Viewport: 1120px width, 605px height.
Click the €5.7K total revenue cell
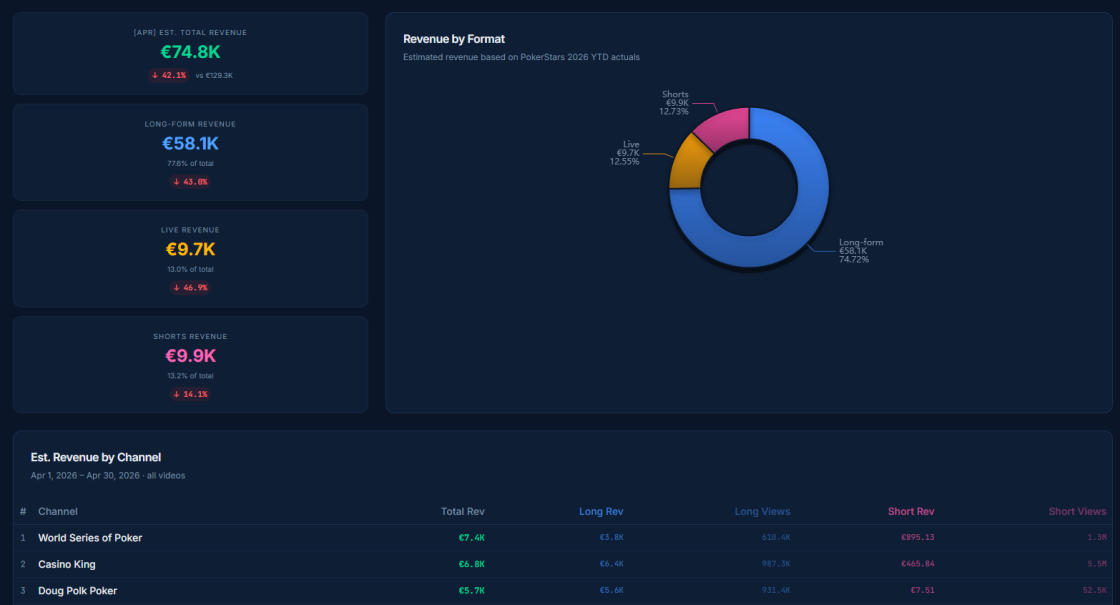[x=471, y=591]
